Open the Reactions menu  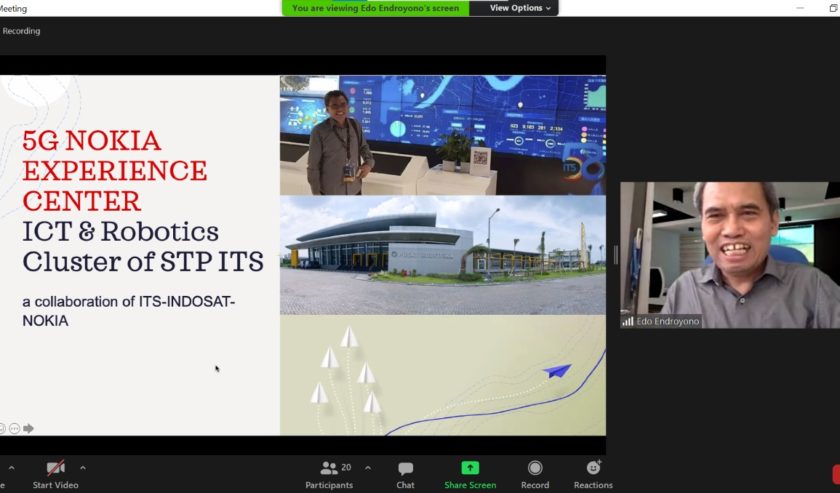(593, 474)
